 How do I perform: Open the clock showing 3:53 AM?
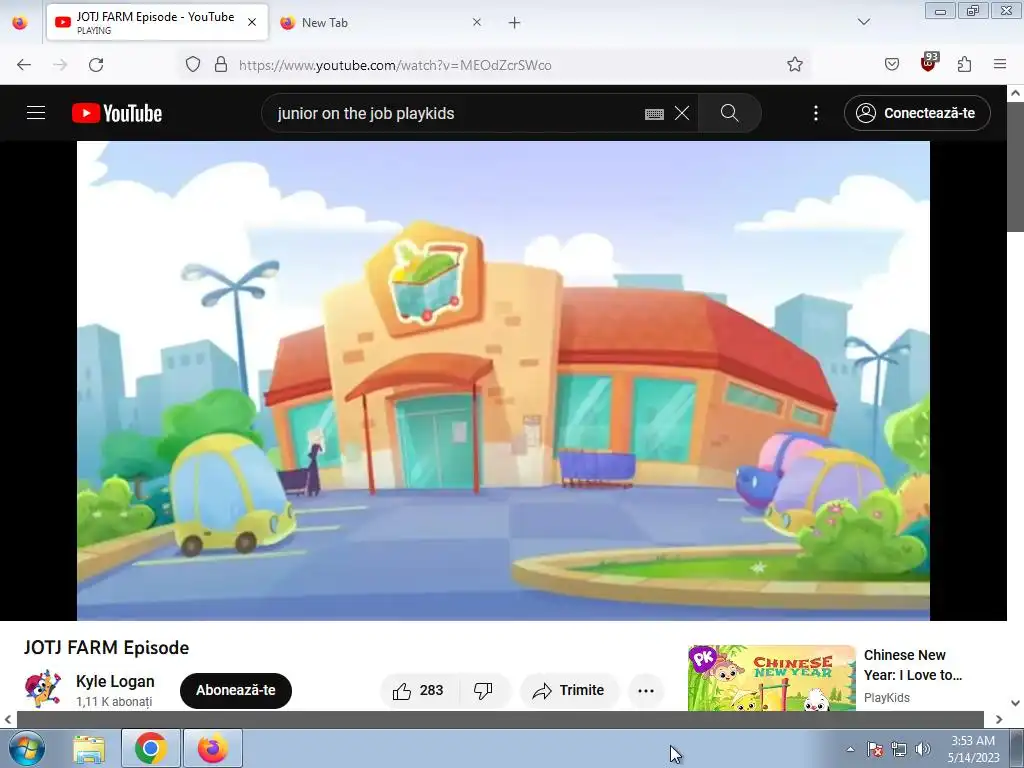point(973,749)
